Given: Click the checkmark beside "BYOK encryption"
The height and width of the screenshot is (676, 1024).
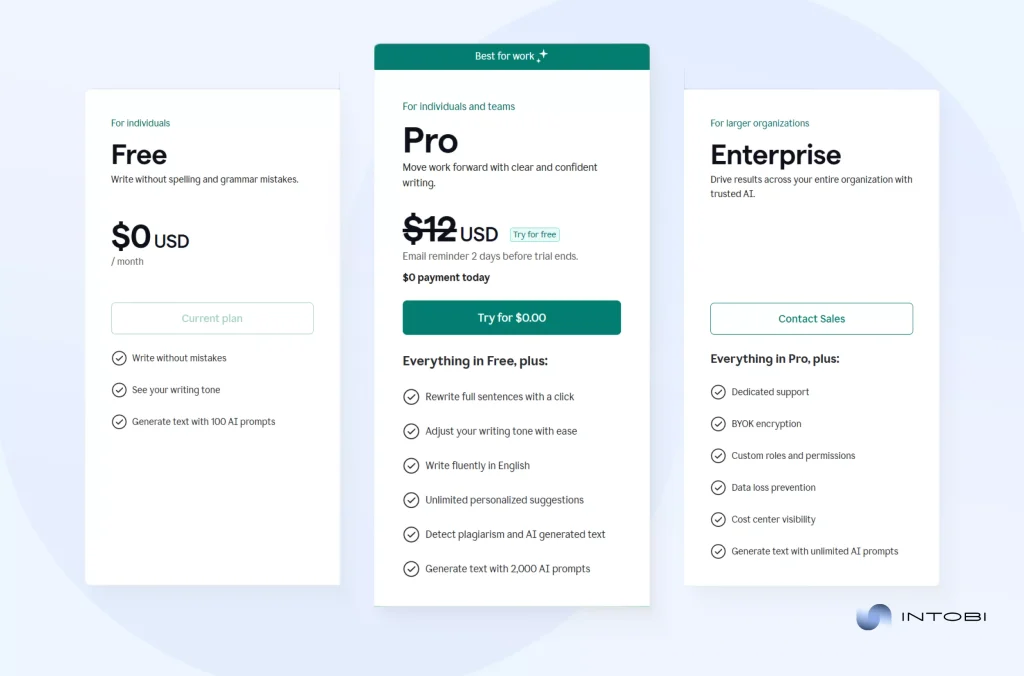Looking at the screenshot, I should (718, 424).
